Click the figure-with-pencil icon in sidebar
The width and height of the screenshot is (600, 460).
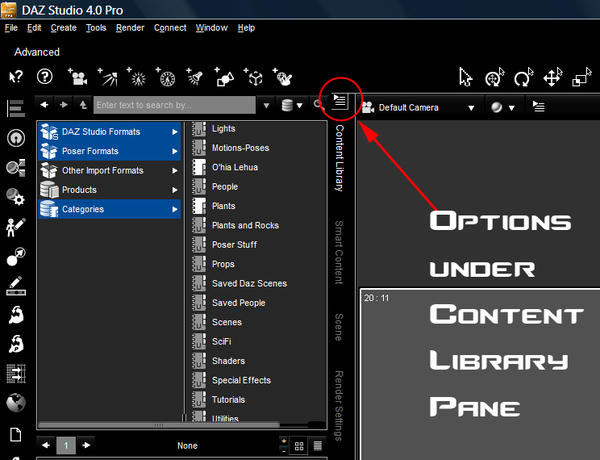click(x=16, y=227)
